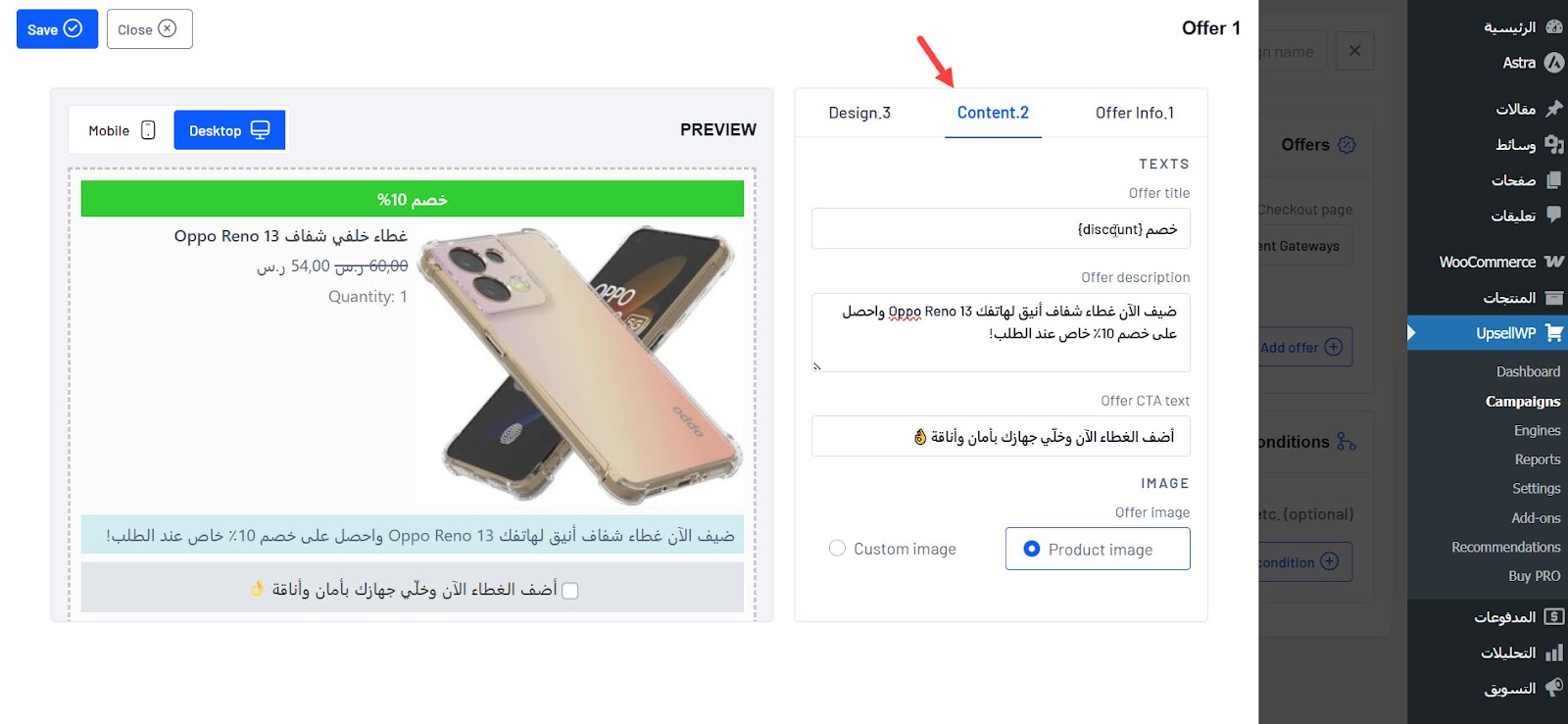Click the media library sidebar icon

click(x=1554, y=145)
